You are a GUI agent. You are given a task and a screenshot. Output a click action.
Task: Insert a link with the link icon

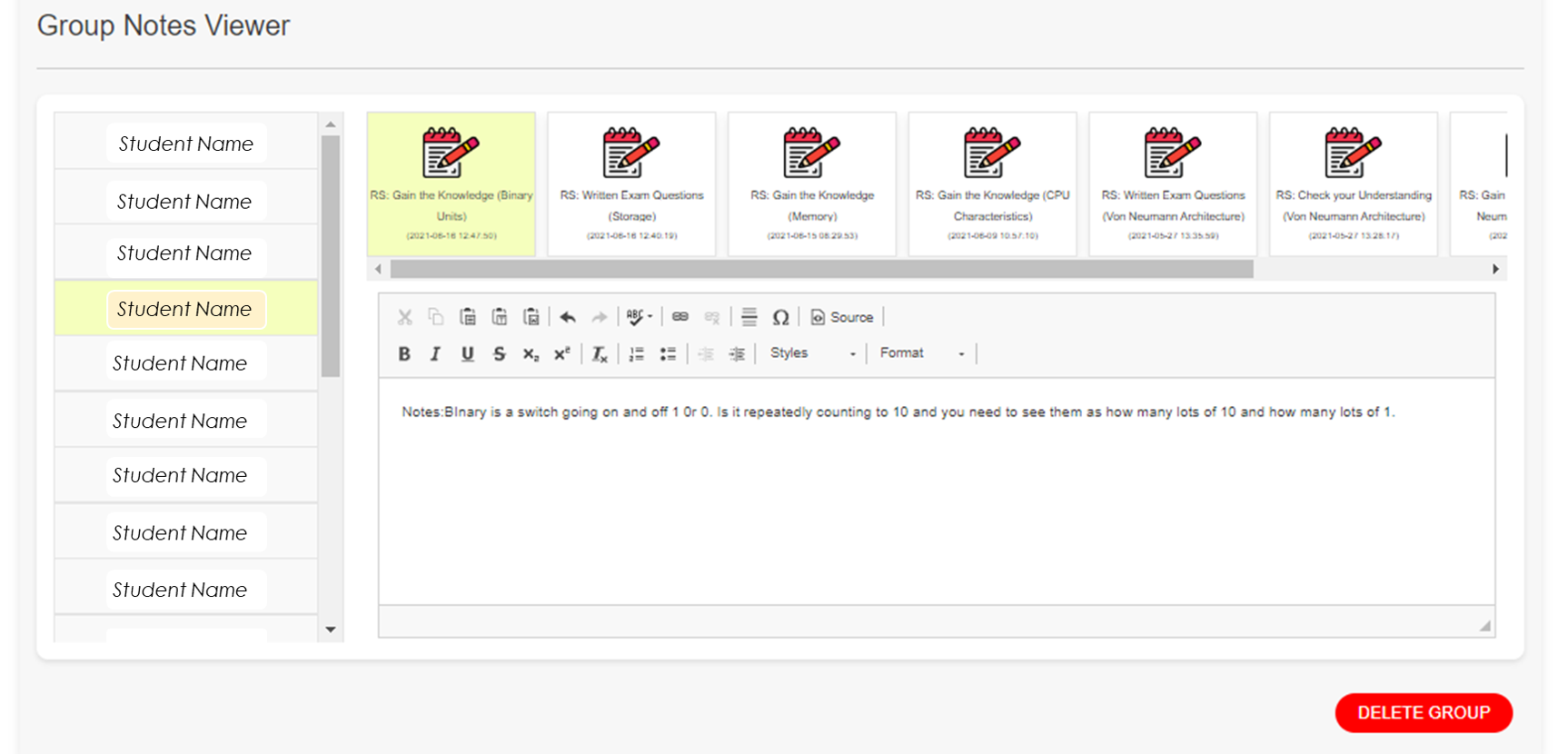pos(680,317)
